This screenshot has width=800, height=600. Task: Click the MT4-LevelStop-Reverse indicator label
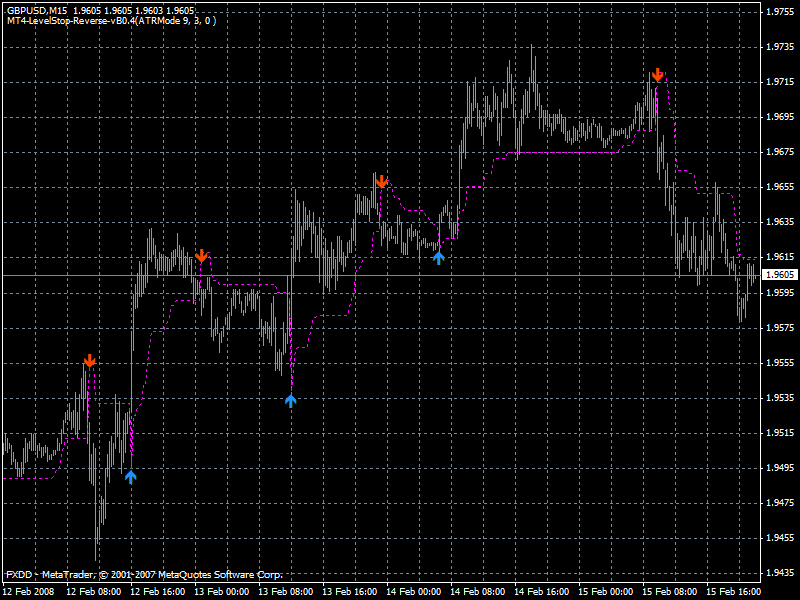(x=112, y=21)
